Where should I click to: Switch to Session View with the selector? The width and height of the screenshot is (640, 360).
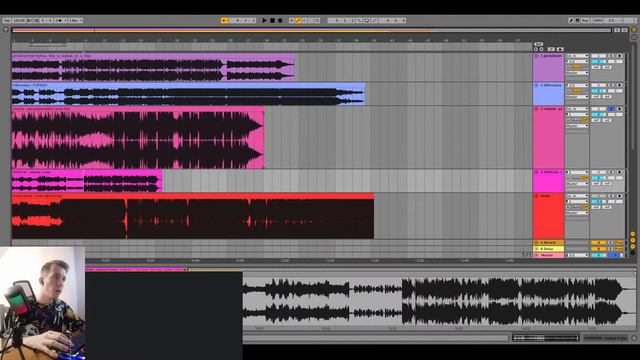634,37
